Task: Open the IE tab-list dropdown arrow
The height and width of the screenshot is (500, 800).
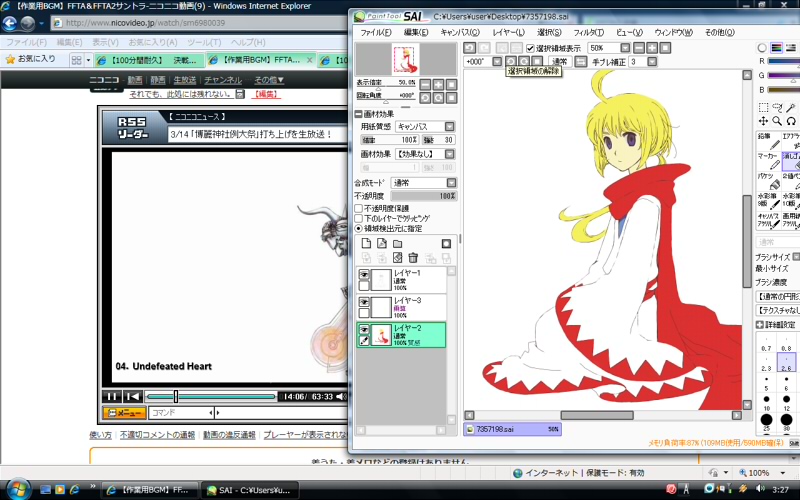Action: tap(88, 60)
